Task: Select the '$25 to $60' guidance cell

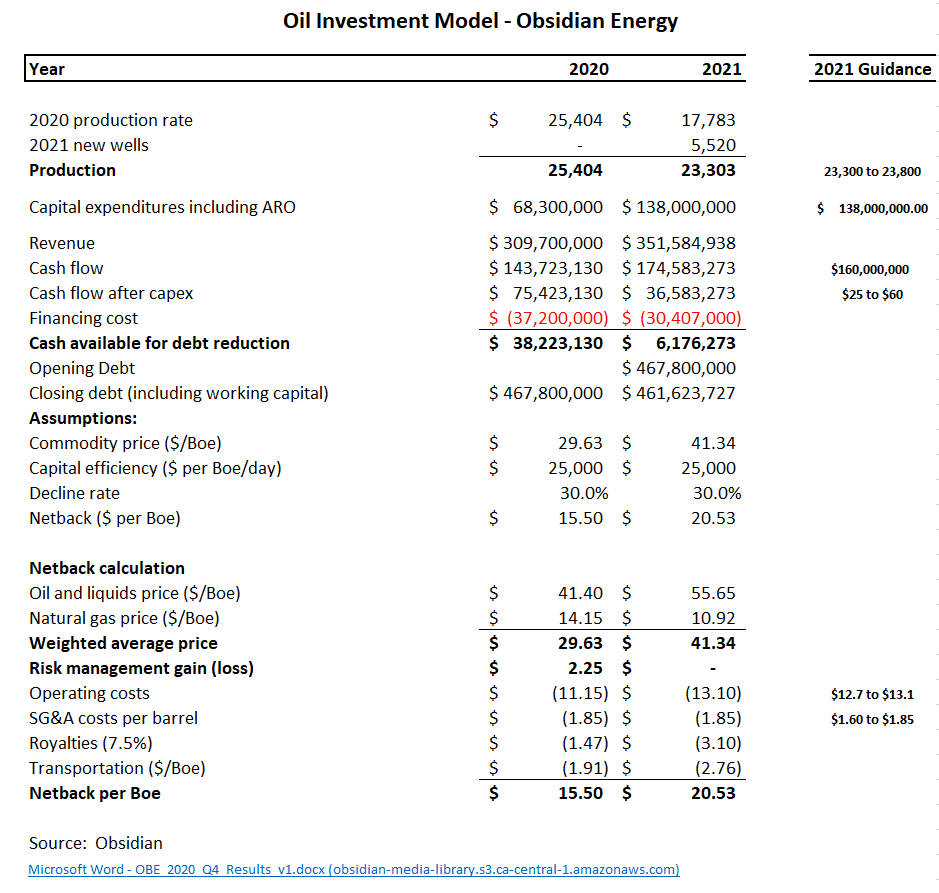Action: click(872, 295)
